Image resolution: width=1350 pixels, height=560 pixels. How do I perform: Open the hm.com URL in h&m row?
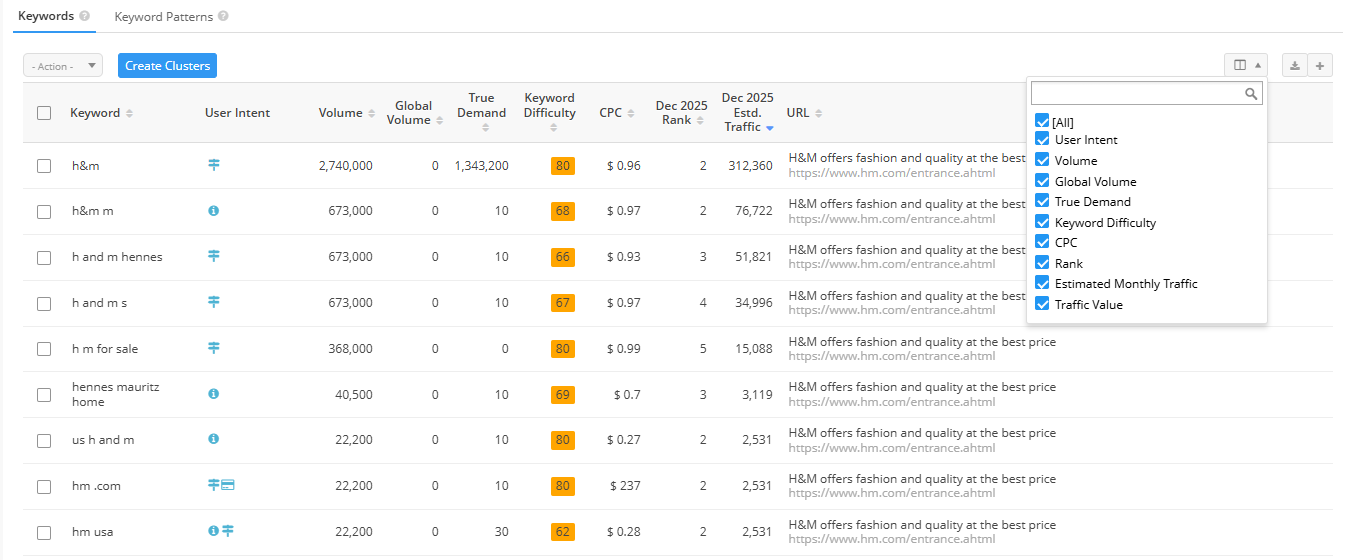pyautogui.click(x=892, y=173)
